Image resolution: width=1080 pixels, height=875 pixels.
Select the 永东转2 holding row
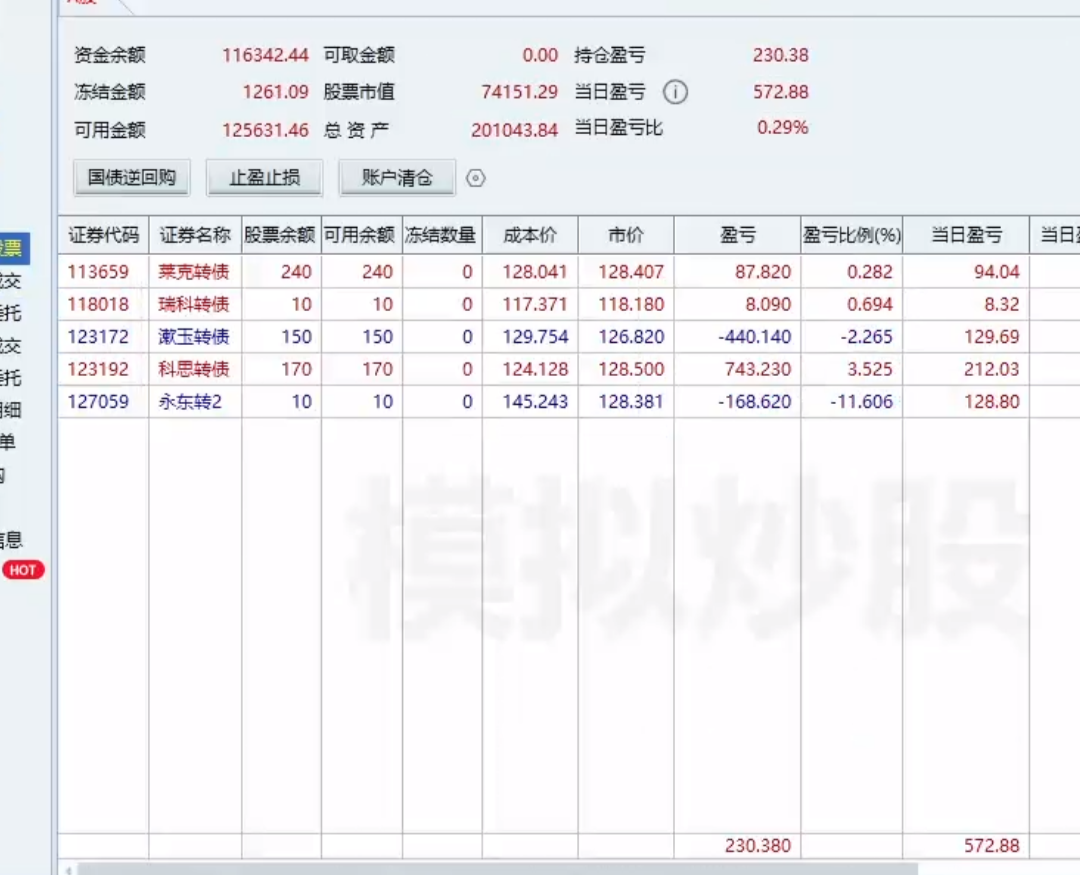click(x=194, y=402)
